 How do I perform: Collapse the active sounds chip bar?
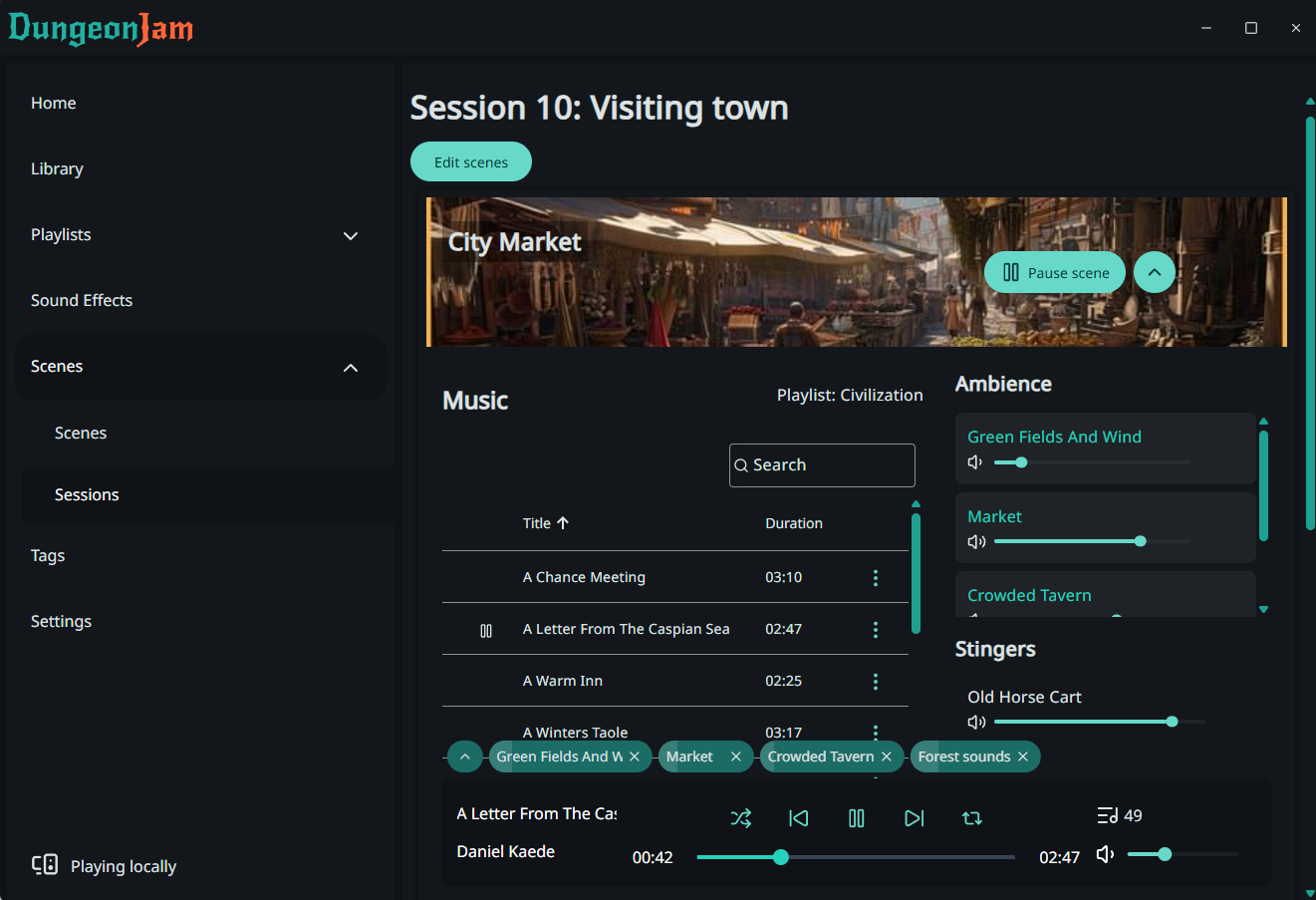[x=465, y=756]
